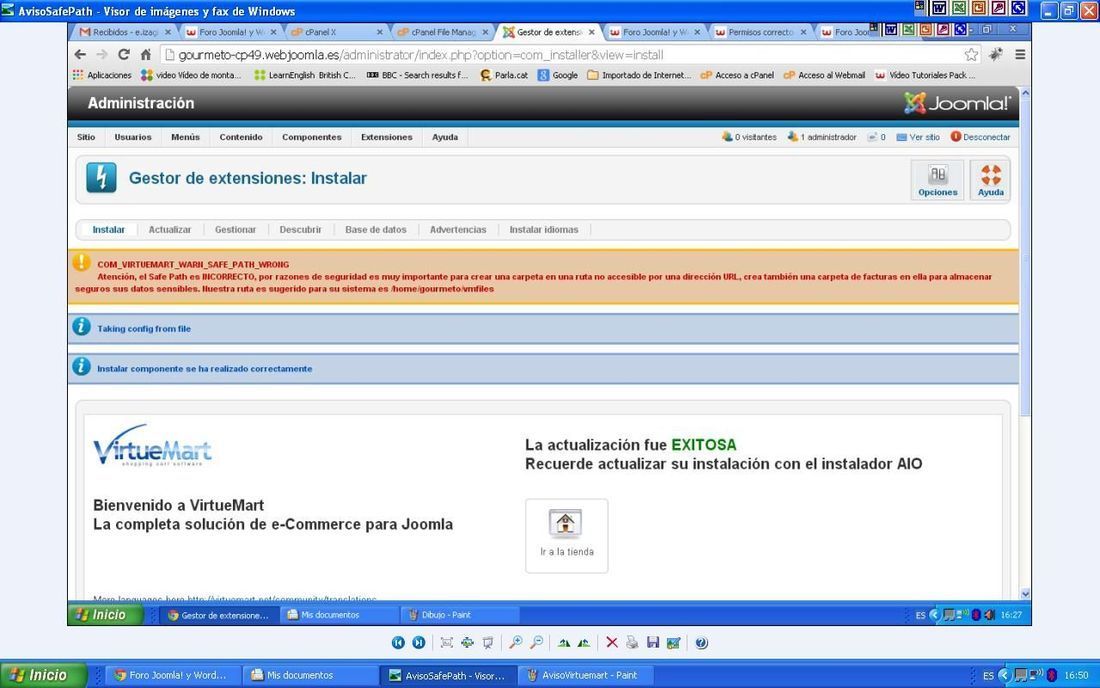Image resolution: width=1100 pixels, height=688 pixels.
Task: Switch to the Instalar idiomas tab
Action: pyautogui.click(x=544, y=230)
